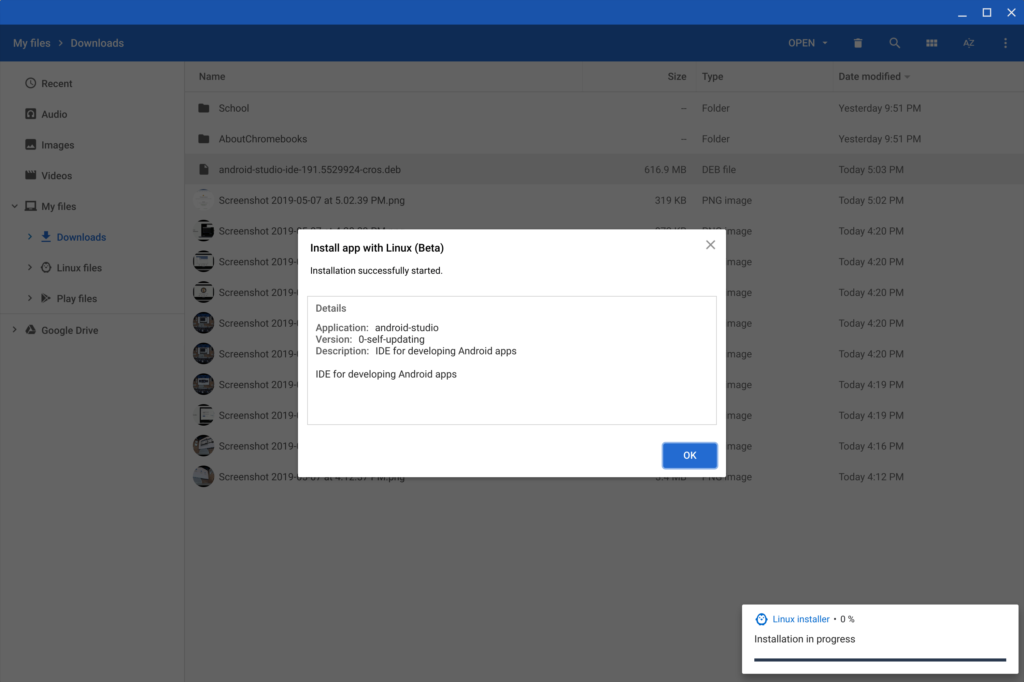Click the DEB file document icon
The image size is (1024, 682).
(204, 169)
